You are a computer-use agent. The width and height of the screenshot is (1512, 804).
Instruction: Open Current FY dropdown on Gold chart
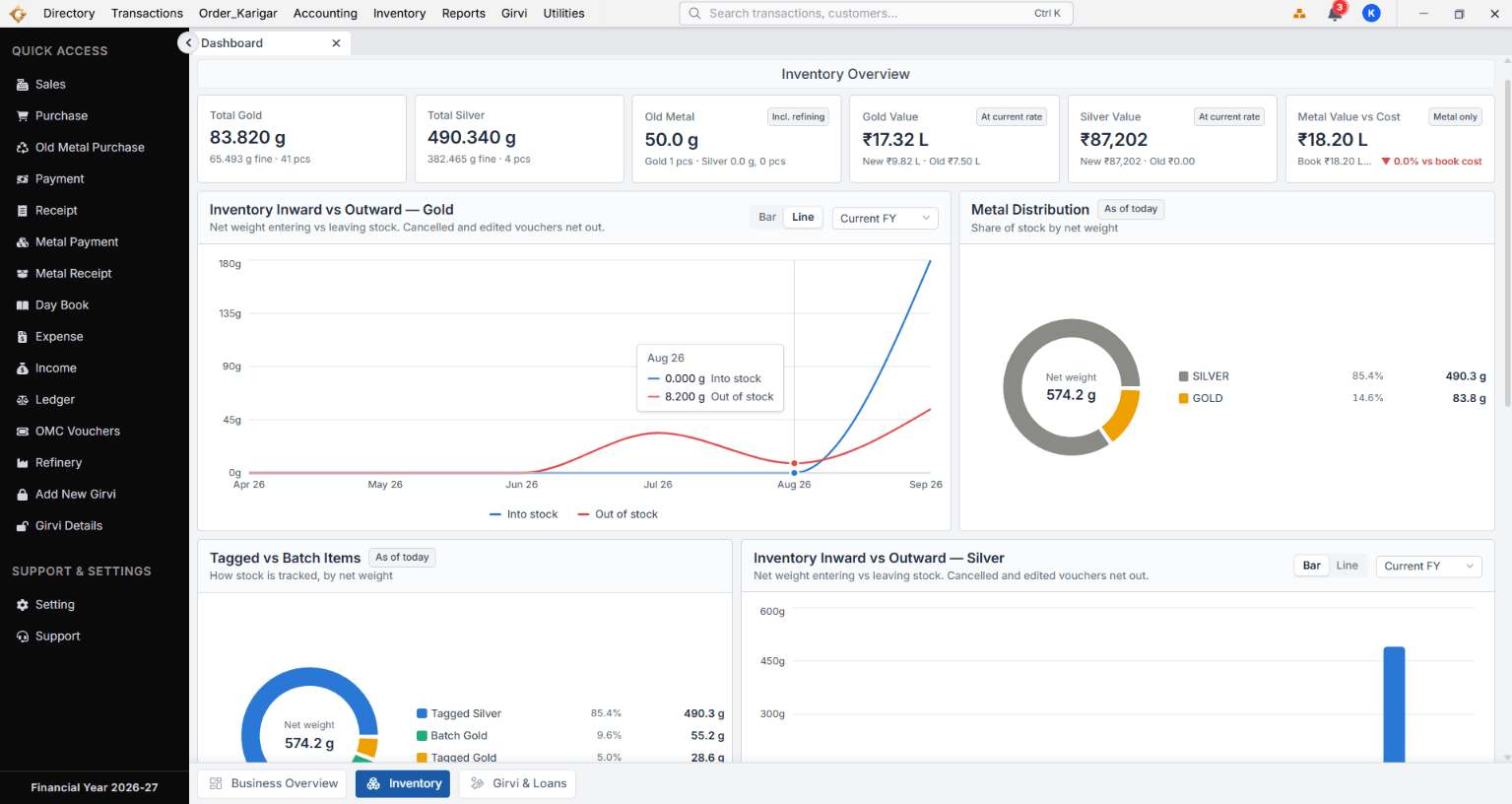(885, 219)
